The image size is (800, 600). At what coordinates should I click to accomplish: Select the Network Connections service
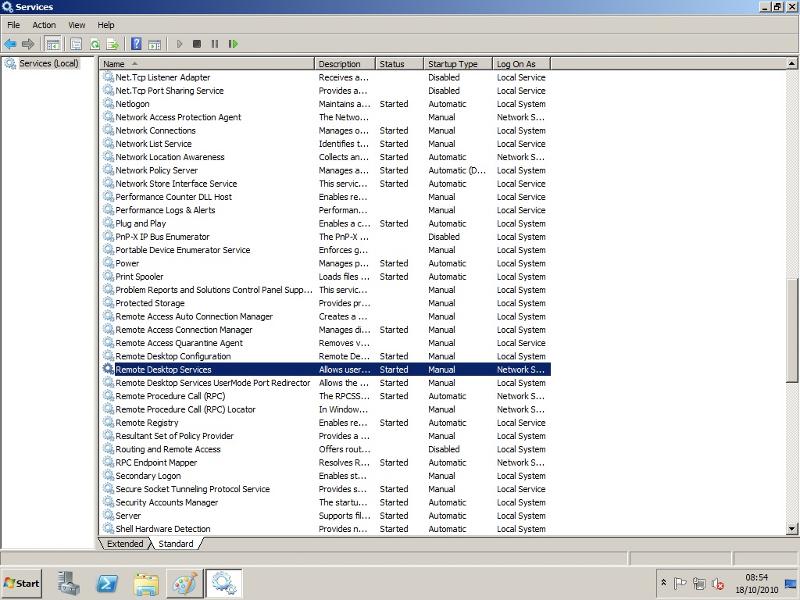[x=325, y=130]
